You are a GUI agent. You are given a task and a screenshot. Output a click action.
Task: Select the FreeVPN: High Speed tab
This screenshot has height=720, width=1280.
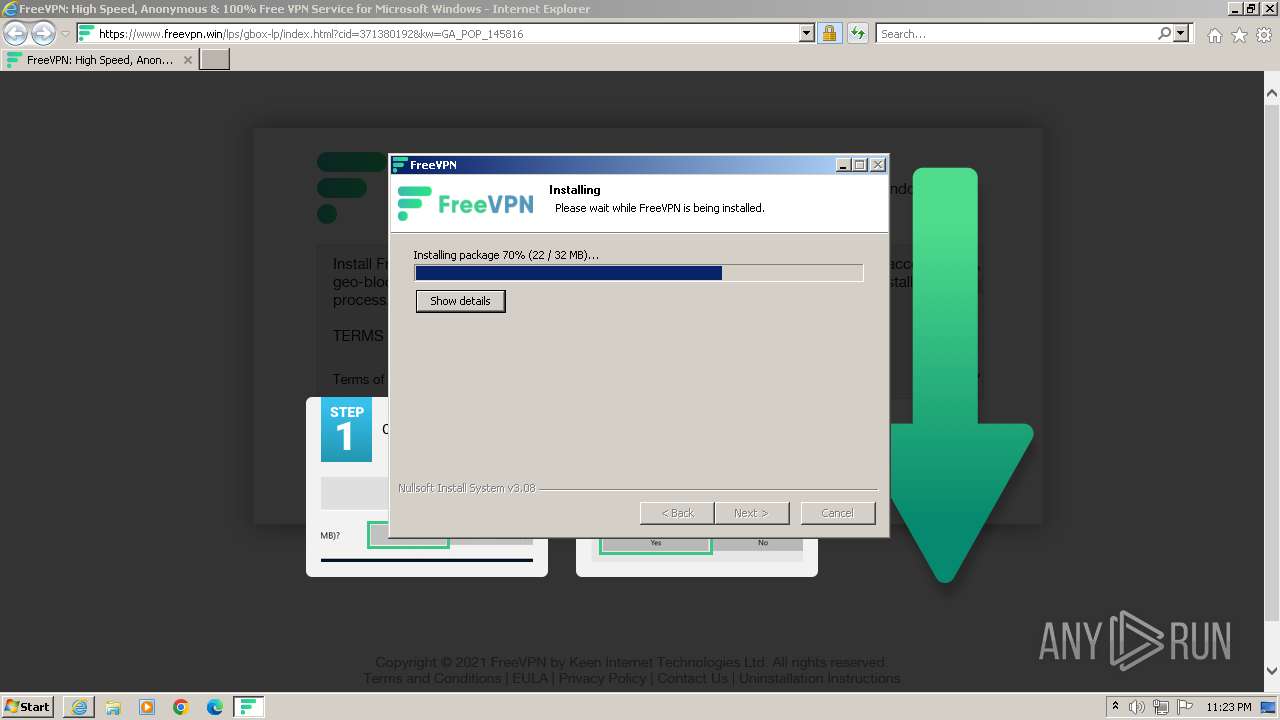(99, 60)
